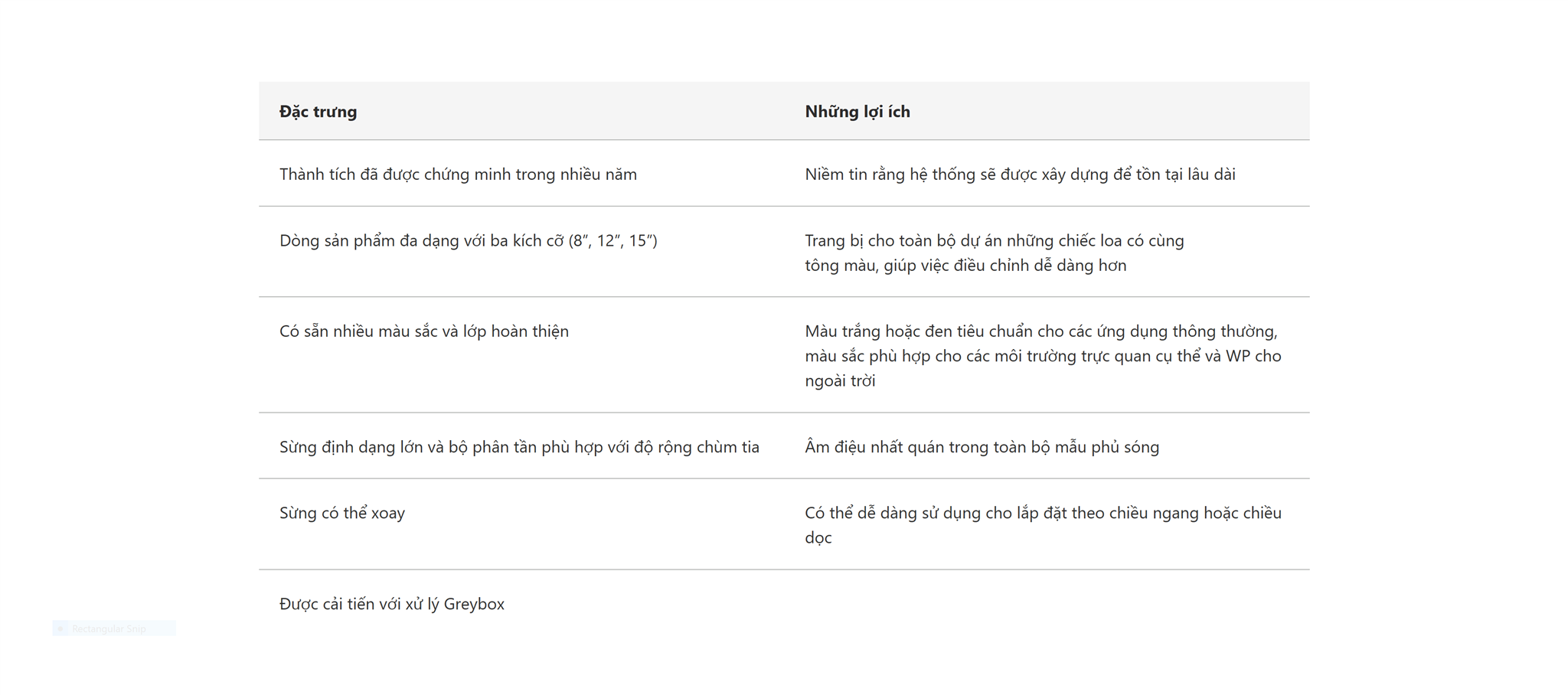Click the 'Những lợi ích' column header

857,112
